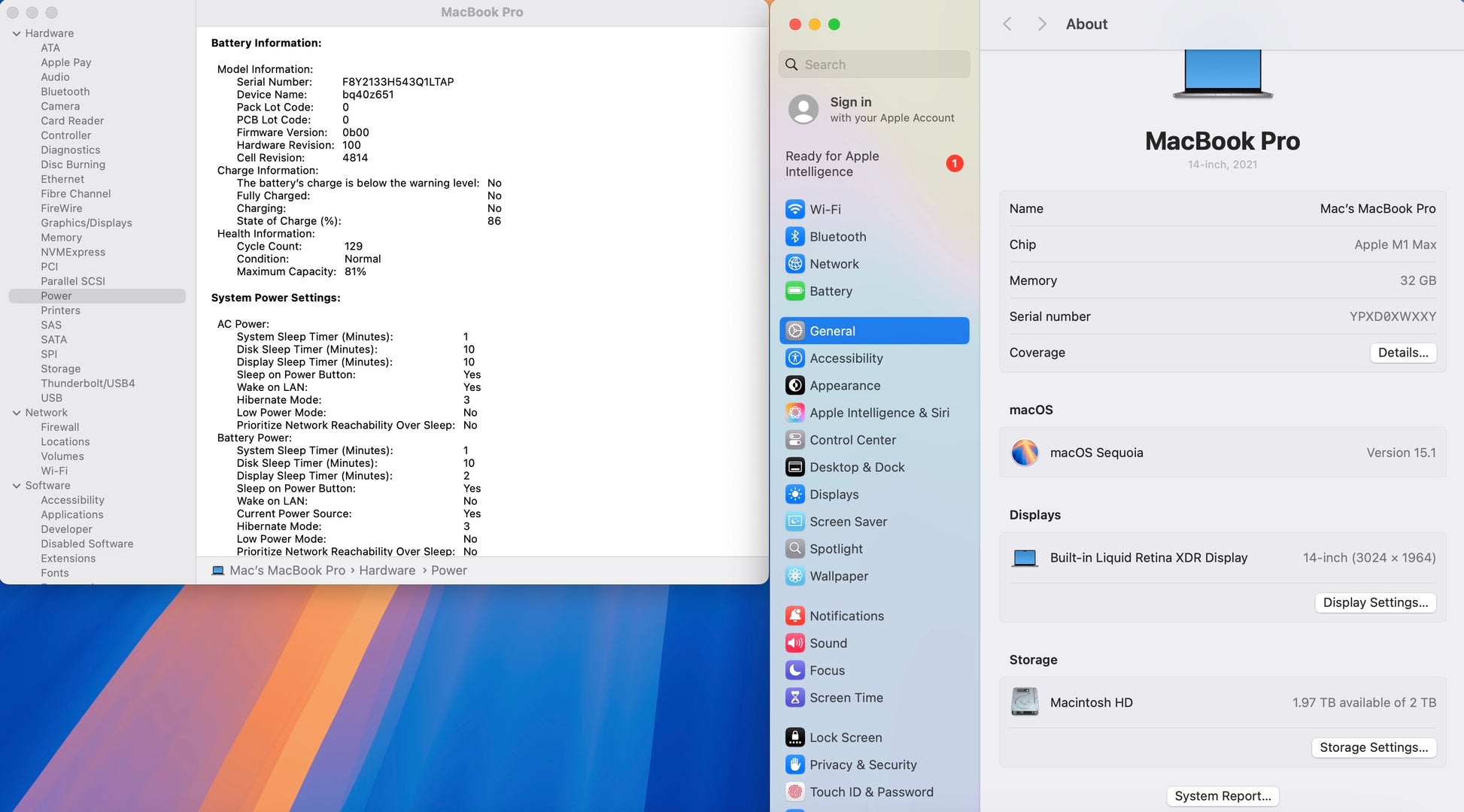
Task: Select the Notifications bell icon
Action: point(795,616)
